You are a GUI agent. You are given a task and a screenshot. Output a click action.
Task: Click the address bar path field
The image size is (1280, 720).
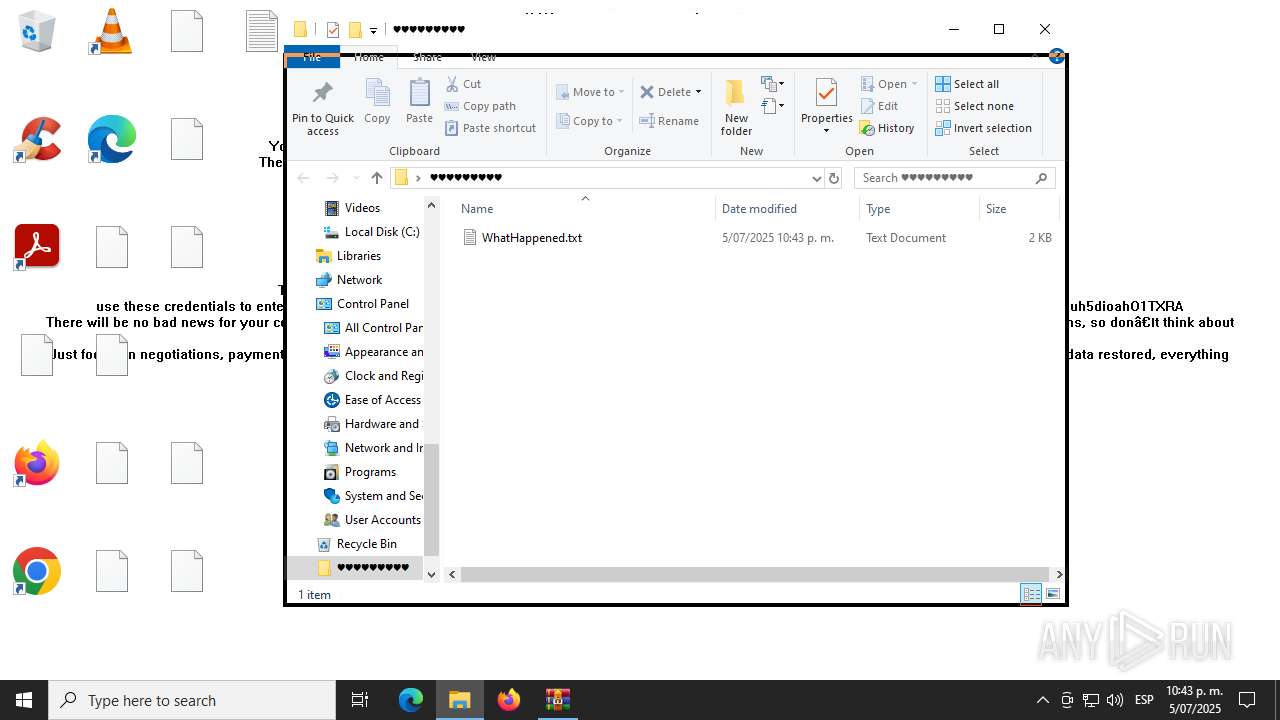pos(606,178)
